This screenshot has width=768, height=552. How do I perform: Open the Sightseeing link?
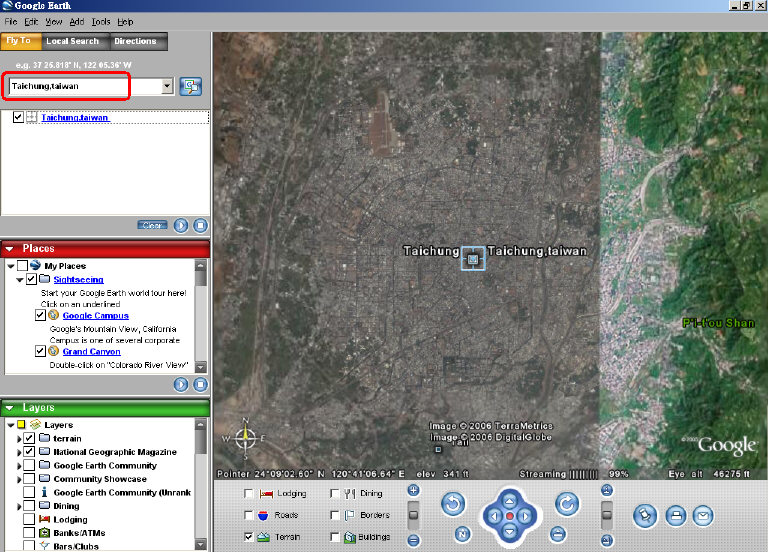click(x=78, y=280)
